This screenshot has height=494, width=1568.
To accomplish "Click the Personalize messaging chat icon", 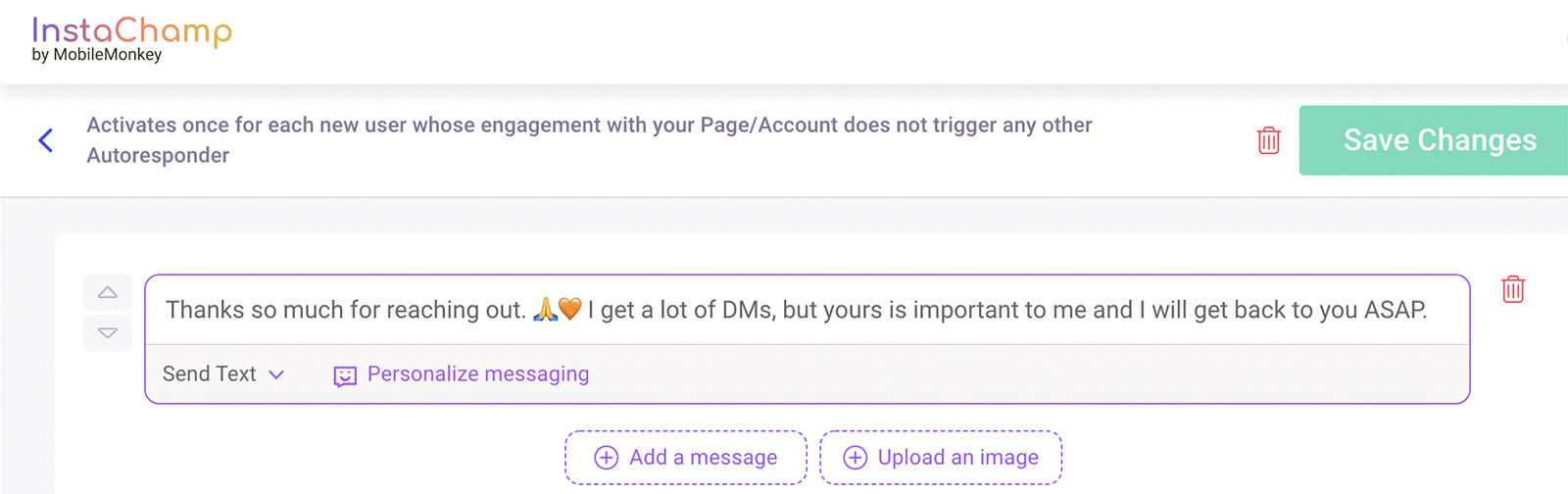I will [345, 376].
